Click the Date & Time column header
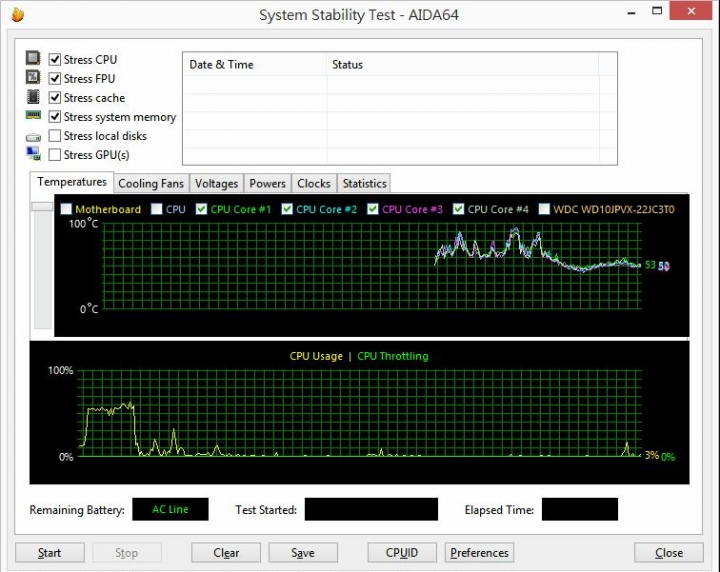Image resolution: width=720 pixels, height=572 pixels. pyautogui.click(x=255, y=65)
